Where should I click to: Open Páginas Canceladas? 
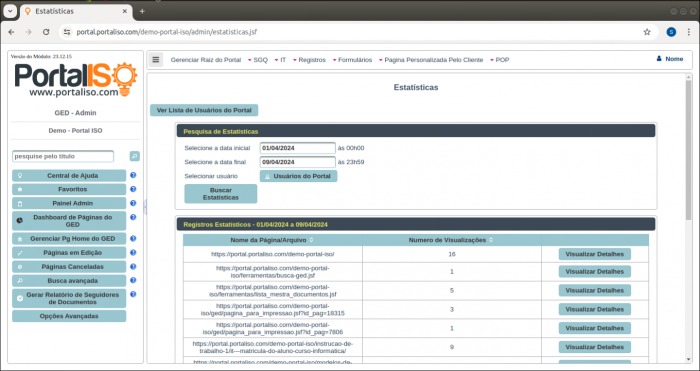coord(69,267)
